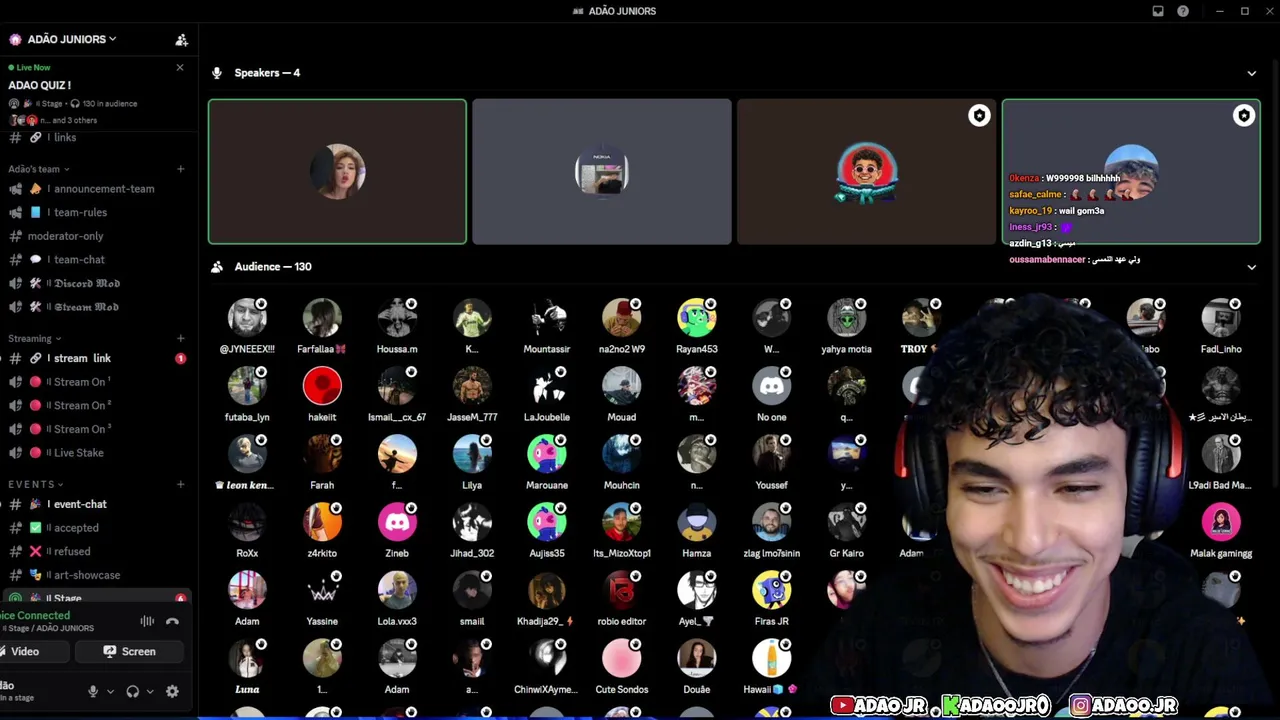The width and height of the screenshot is (1280, 720).
Task: Open audience member Farfallaa's avatar
Action: click(322, 318)
